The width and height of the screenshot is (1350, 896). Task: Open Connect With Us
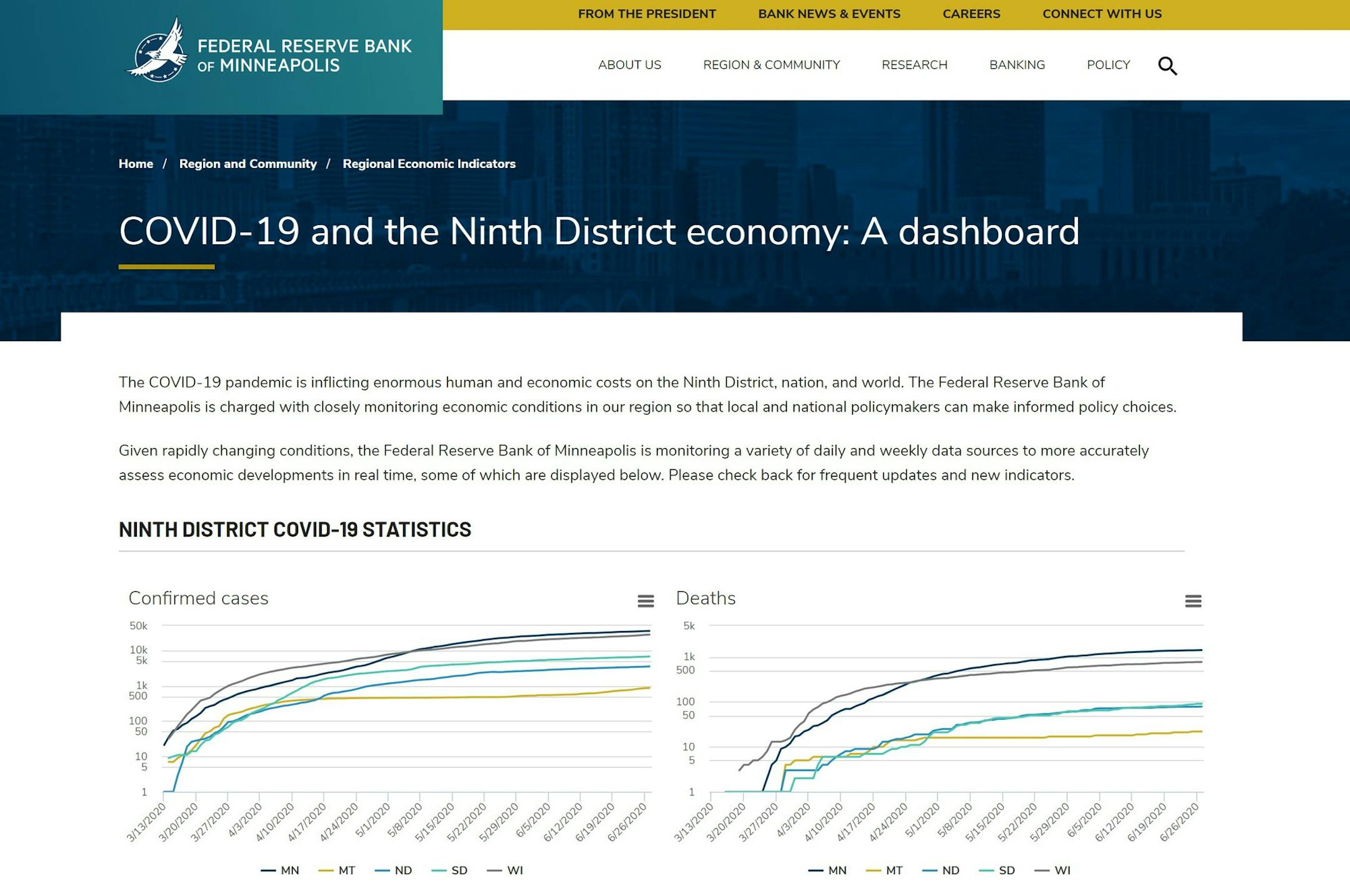pos(1102,14)
